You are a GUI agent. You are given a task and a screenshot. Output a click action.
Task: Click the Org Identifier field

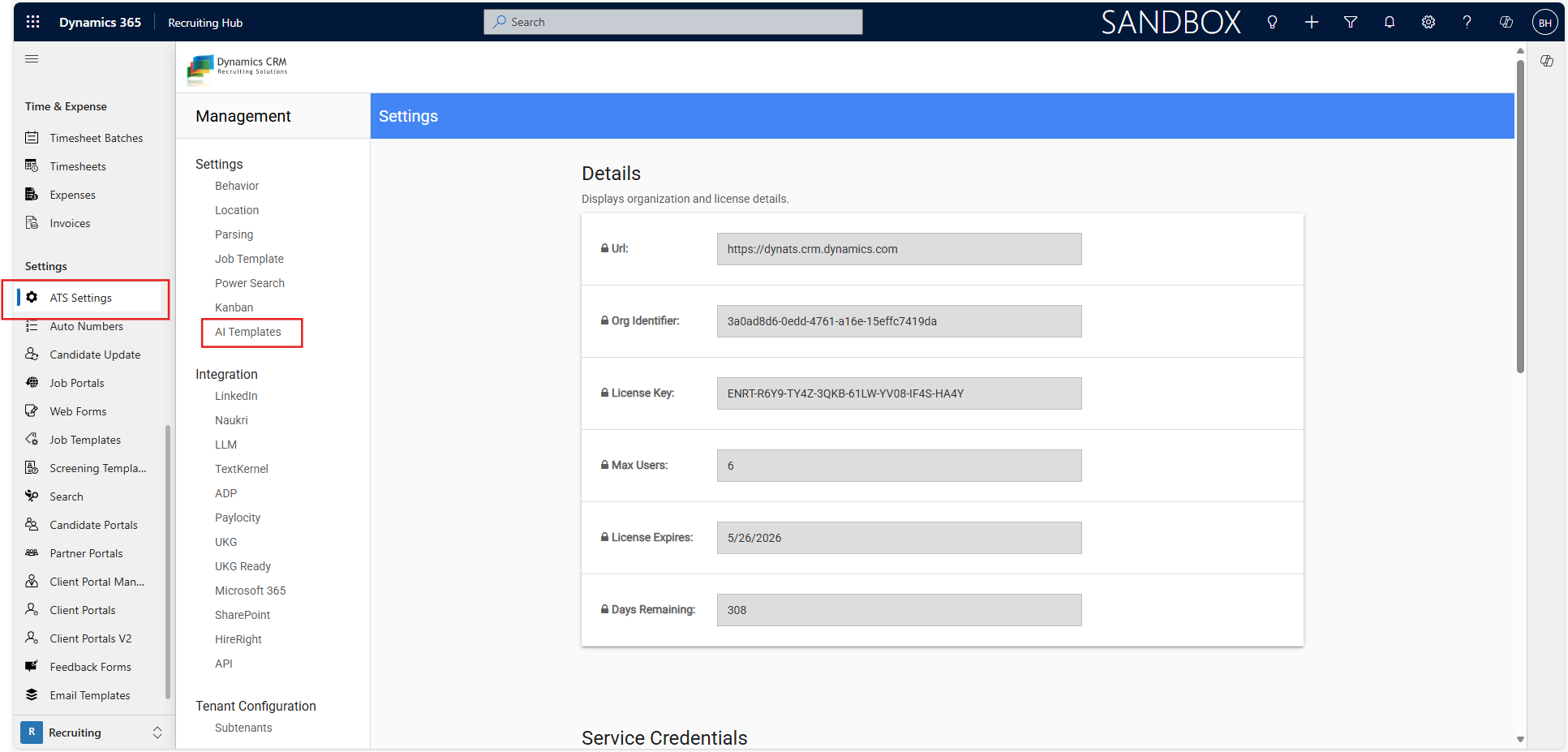pyautogui.click(x=899, y=321)
